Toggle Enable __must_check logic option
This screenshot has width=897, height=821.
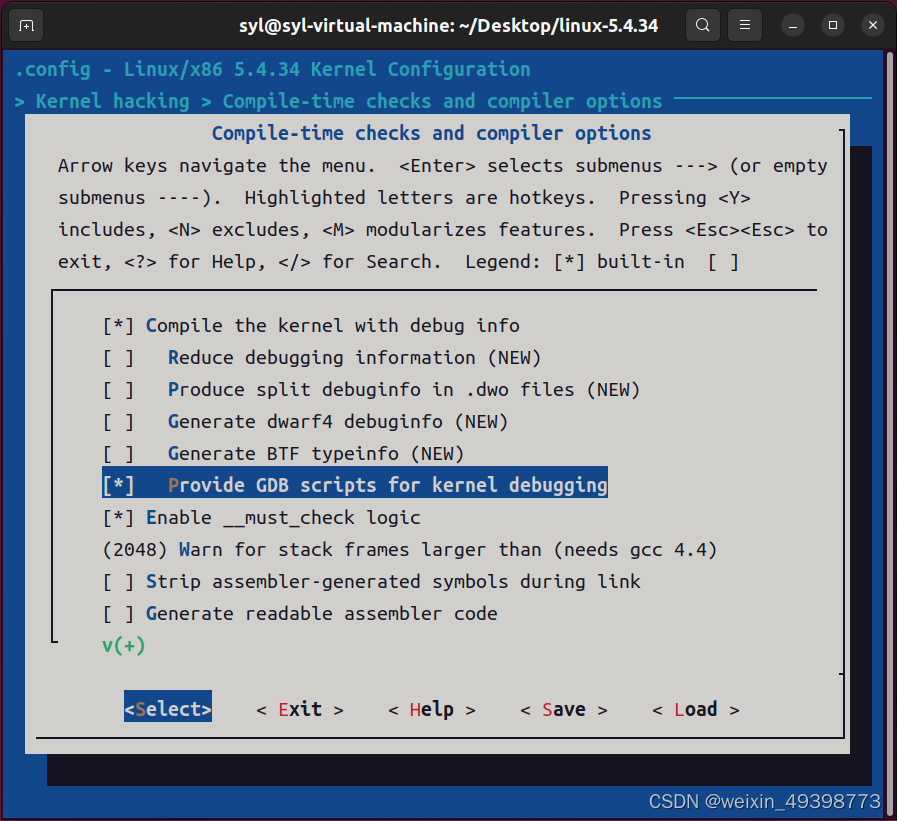click(x=261, y=518)
